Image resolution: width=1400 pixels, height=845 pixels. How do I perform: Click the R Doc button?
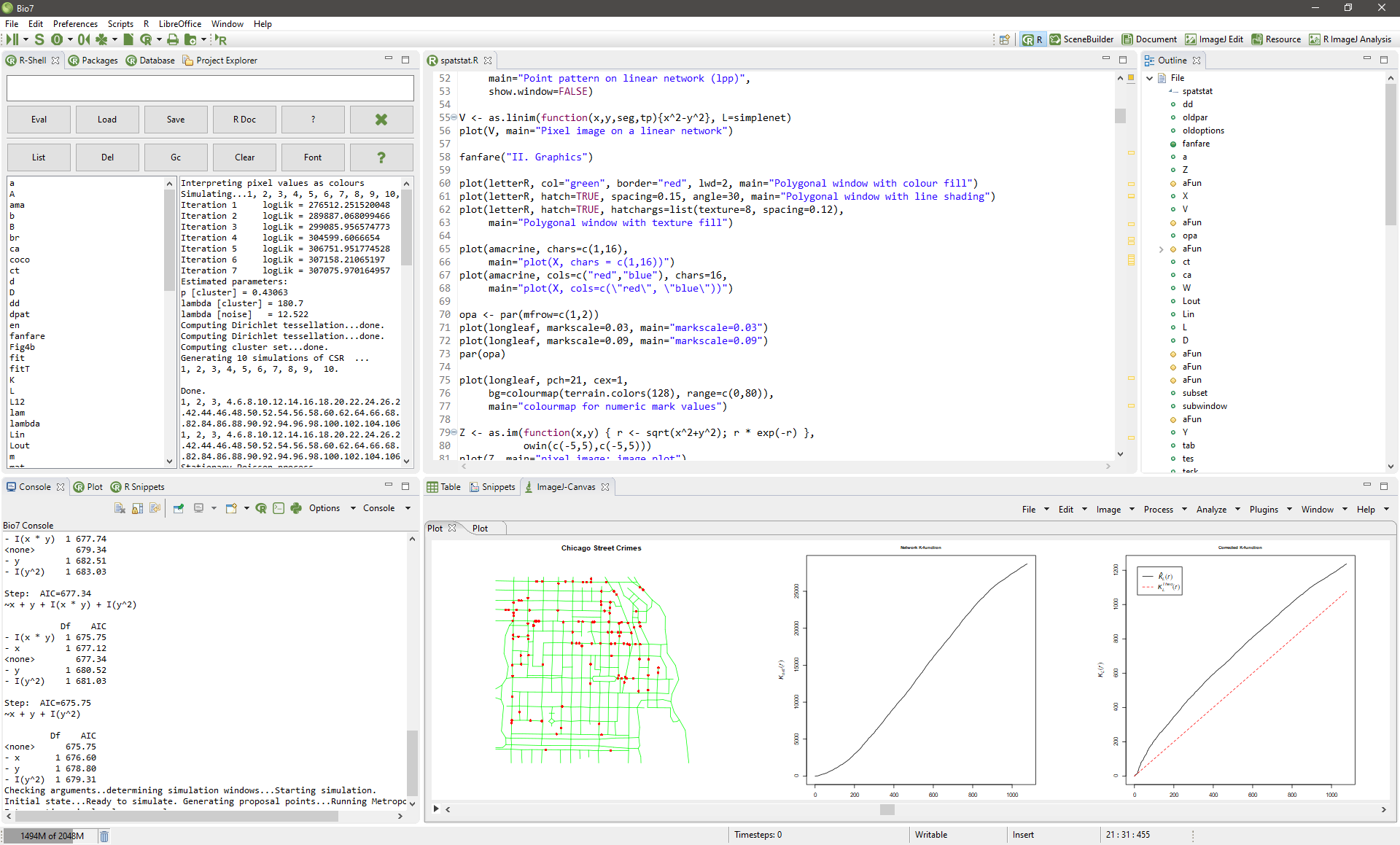click(244, 120)
